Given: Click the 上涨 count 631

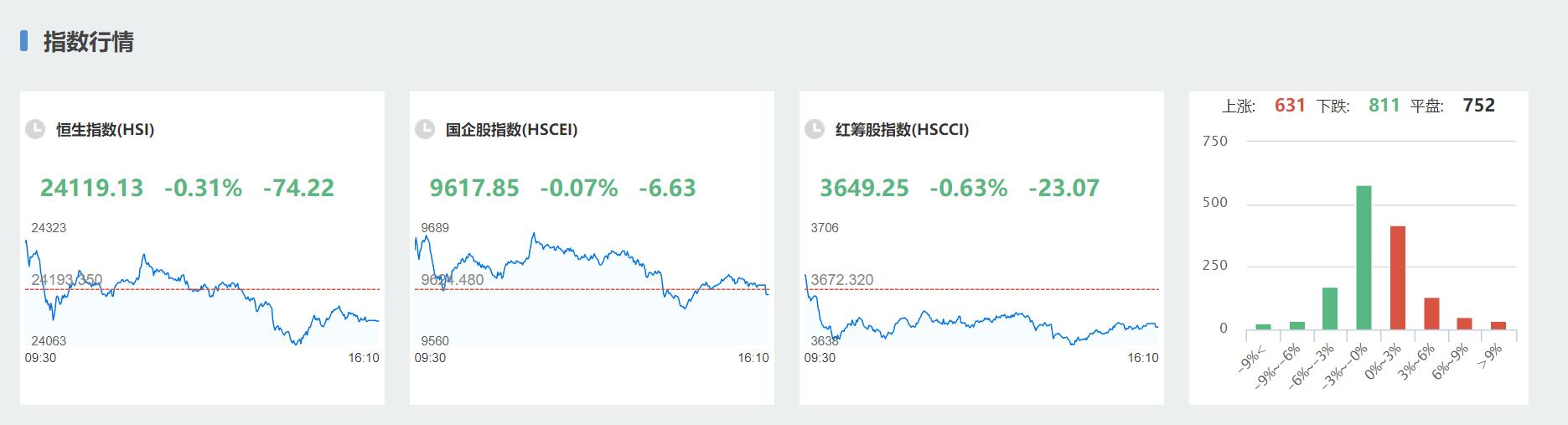Looking at the screenshot, I should click(1290, 106).
